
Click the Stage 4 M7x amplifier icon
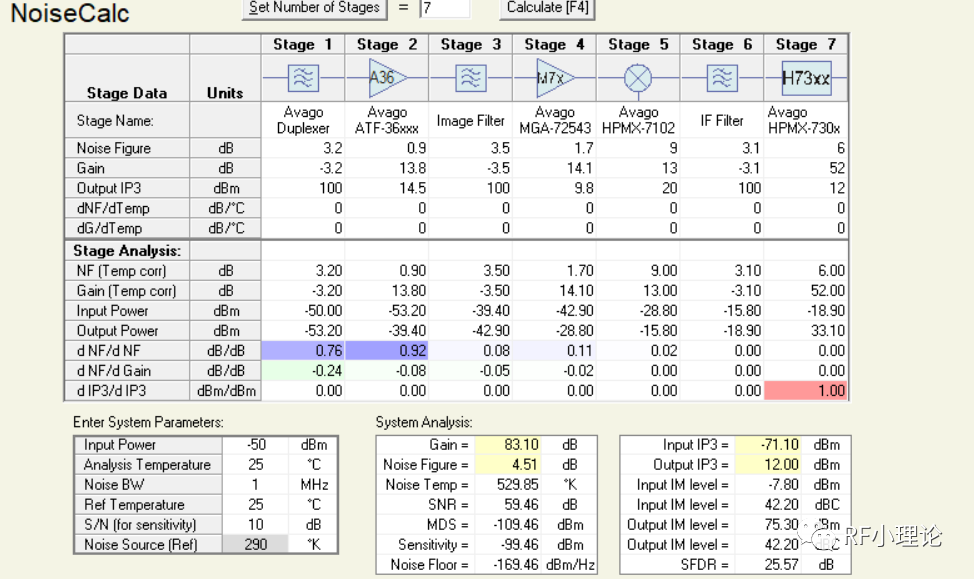coord(555,78)
